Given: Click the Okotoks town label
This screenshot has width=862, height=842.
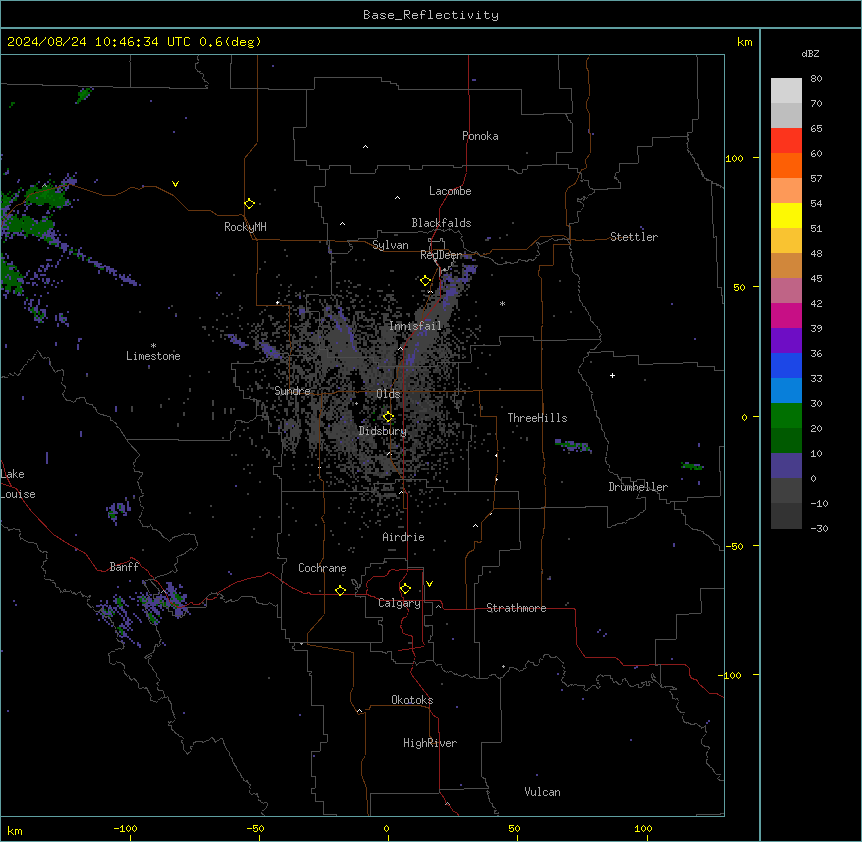Looking at the screenshot, I should pos(412,700).
